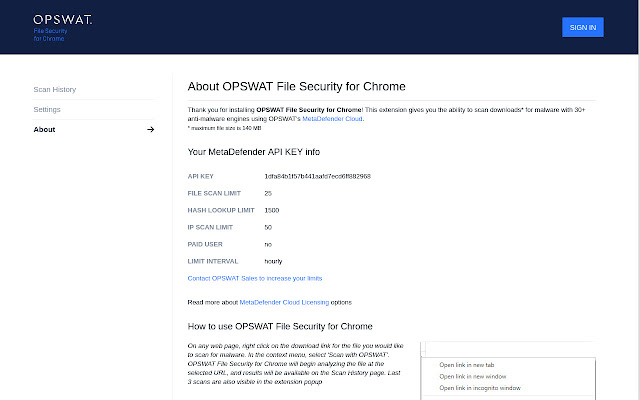Click the file scan limit value 25
Screen dimensions: 640x400
[268, 193]
